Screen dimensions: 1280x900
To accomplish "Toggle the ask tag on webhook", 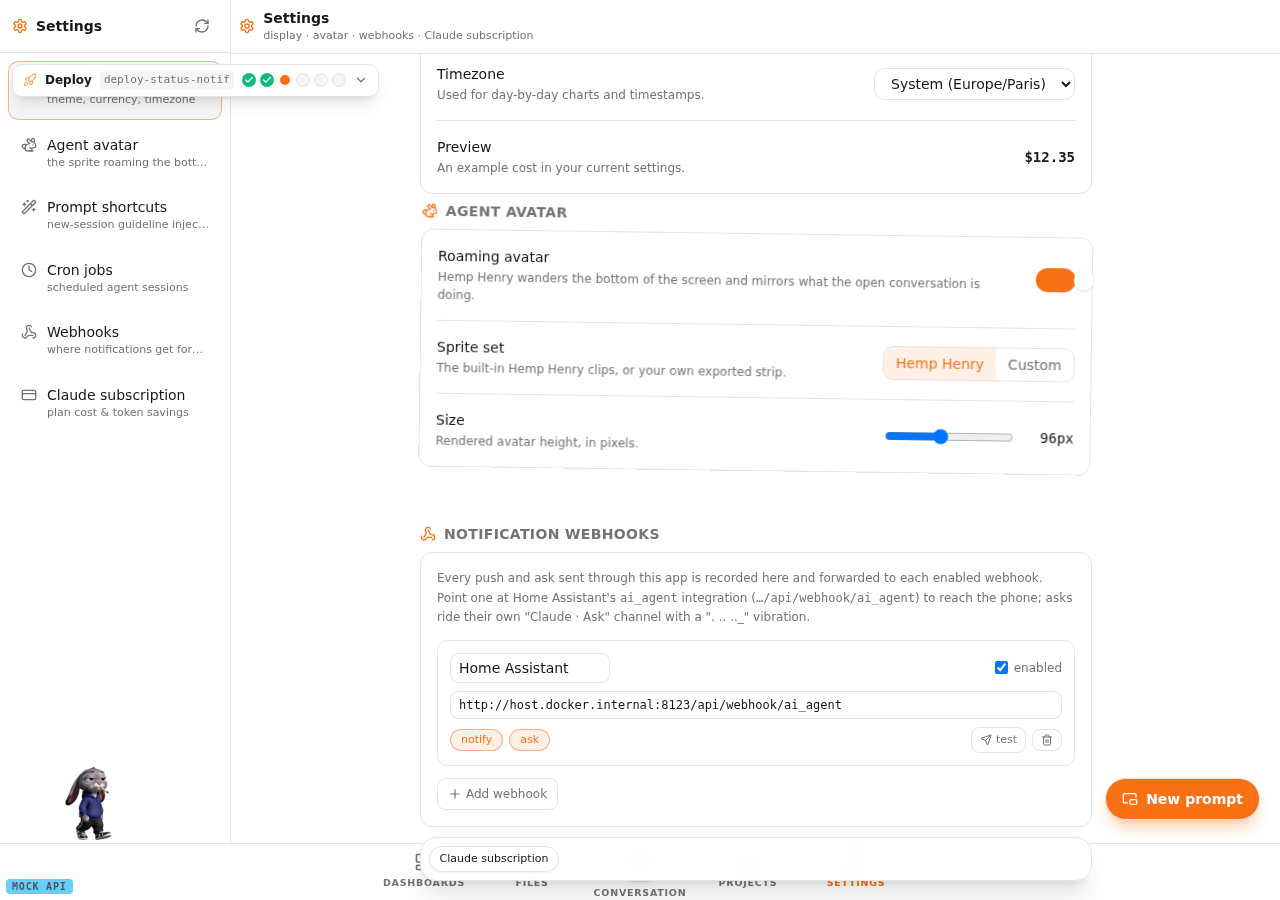I will pyautogui.click(x=529, y=740).
